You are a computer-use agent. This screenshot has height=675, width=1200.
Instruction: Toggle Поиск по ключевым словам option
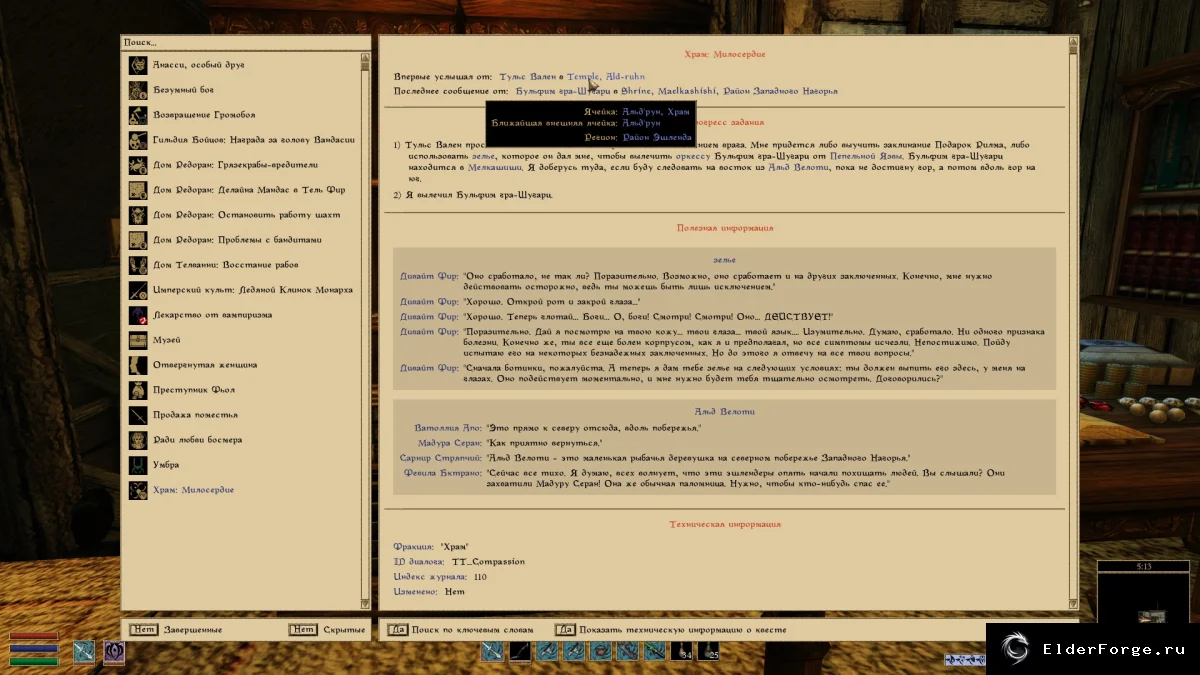pyautogui.click(x=397, y=630)
